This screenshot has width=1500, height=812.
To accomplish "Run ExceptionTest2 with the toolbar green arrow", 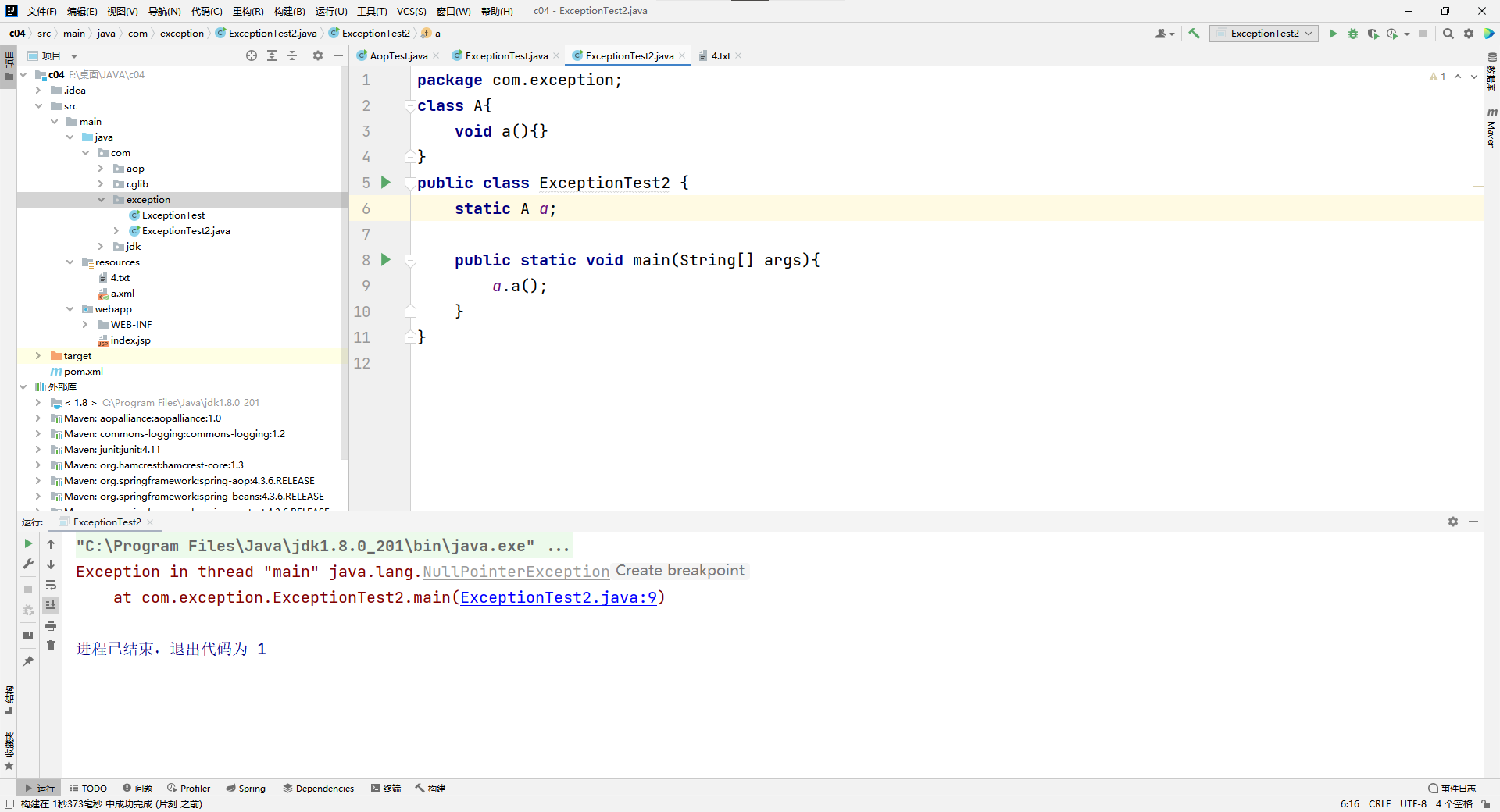I will point(1333,34).
